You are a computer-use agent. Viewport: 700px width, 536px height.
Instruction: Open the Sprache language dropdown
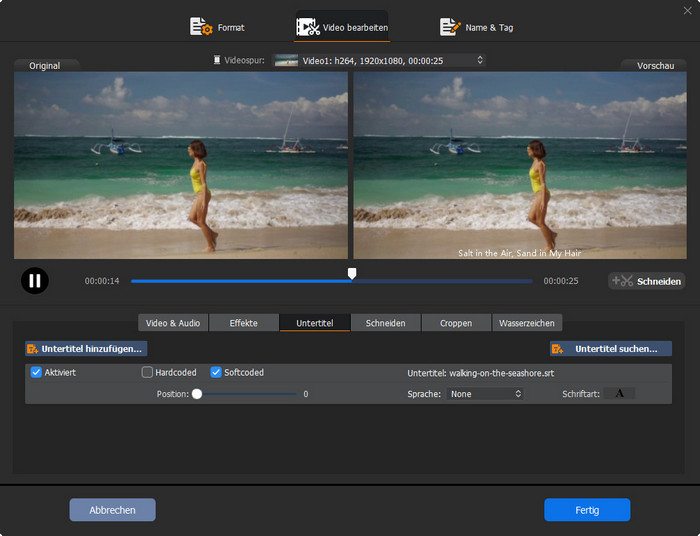tap(485, 394)
